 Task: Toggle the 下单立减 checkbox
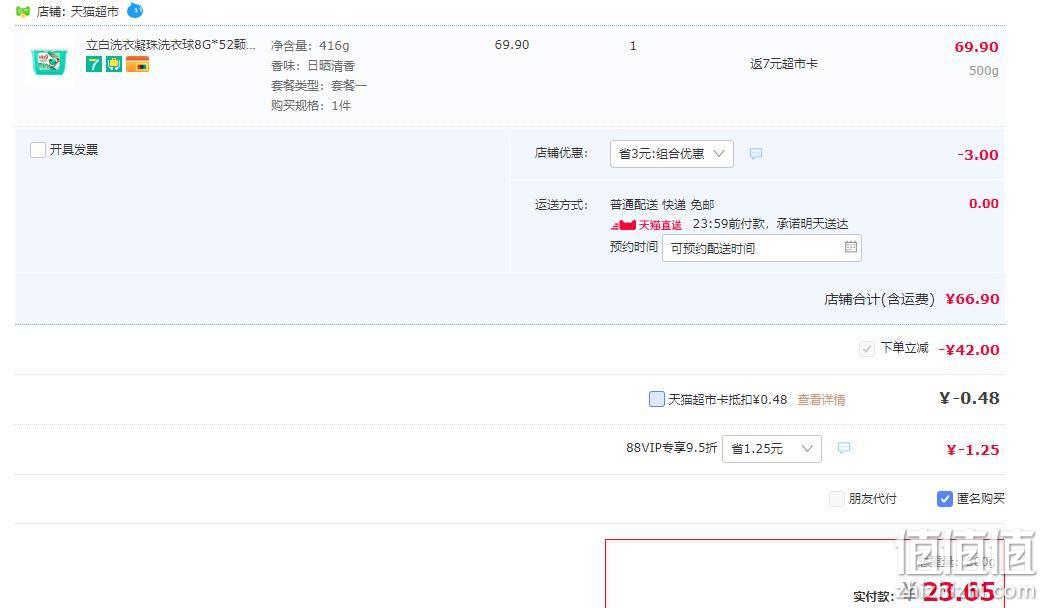pyautogui.click(x=866, y=349)
